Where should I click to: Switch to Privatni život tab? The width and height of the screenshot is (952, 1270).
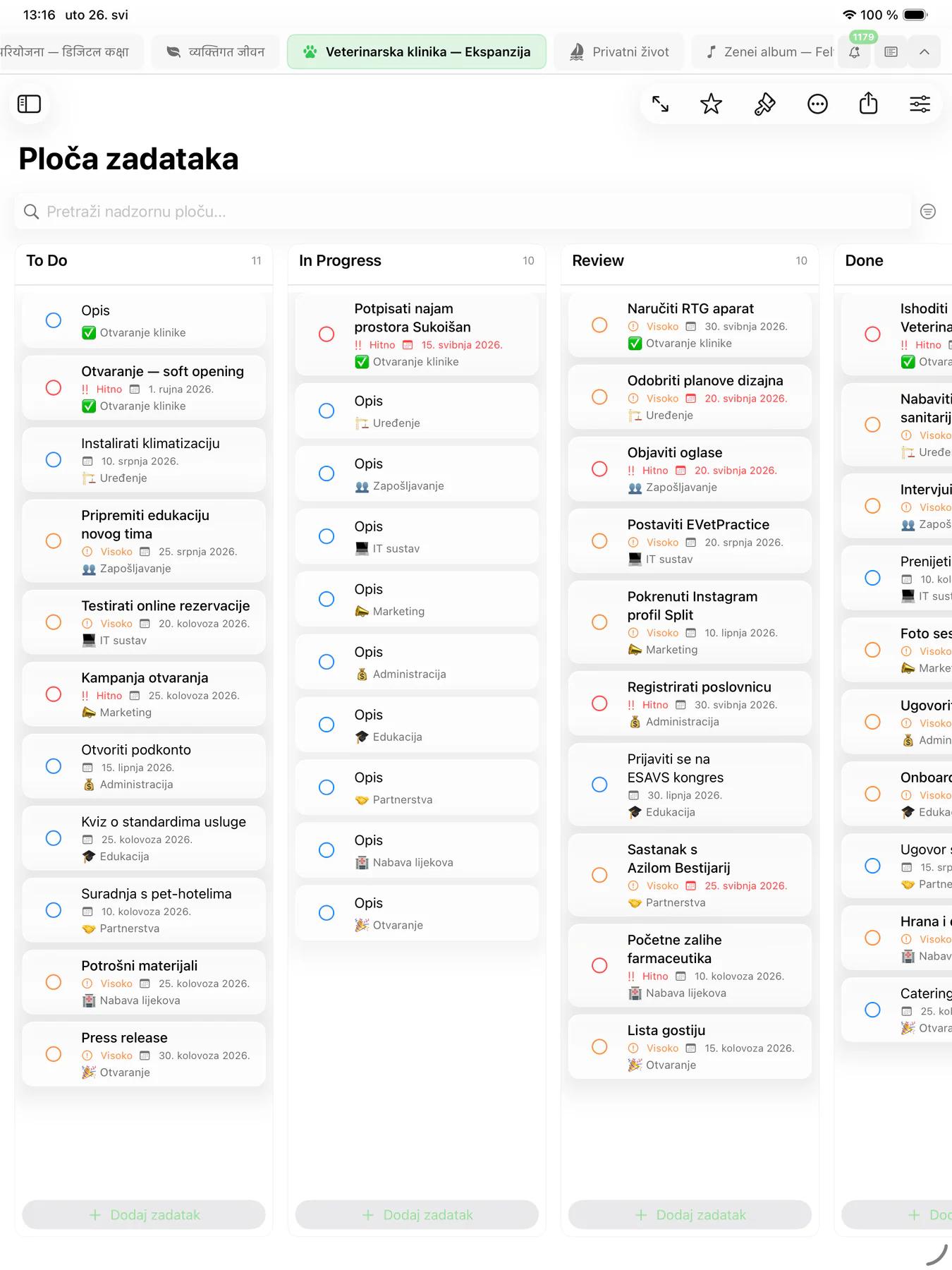click(619, 52)
